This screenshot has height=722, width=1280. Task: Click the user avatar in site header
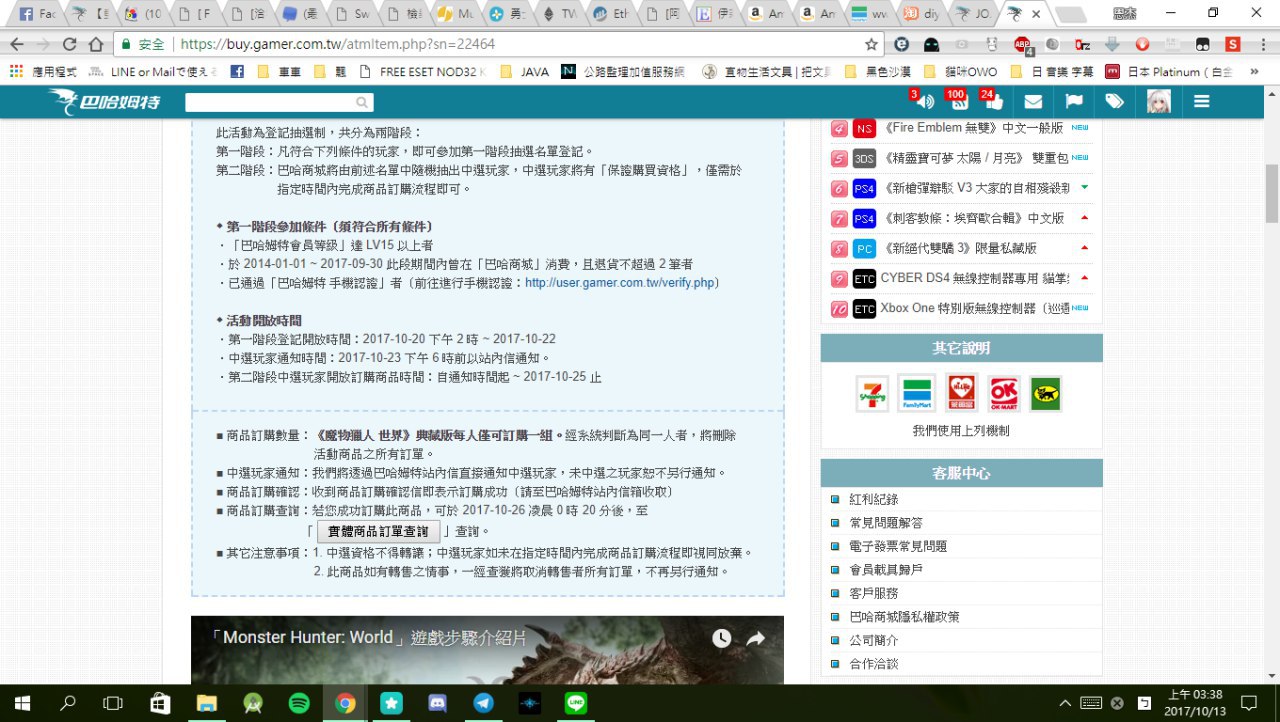1158,102
